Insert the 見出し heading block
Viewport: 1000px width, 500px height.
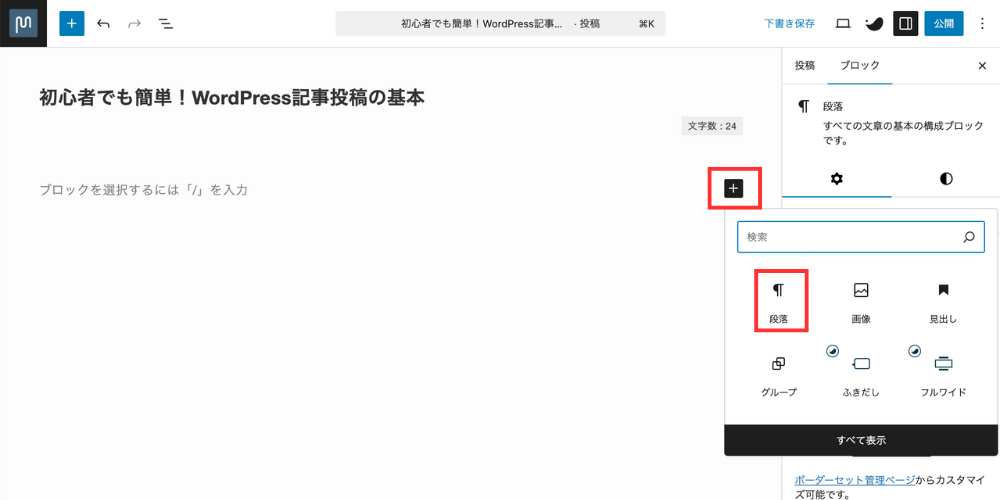click(x=943, y=301)
